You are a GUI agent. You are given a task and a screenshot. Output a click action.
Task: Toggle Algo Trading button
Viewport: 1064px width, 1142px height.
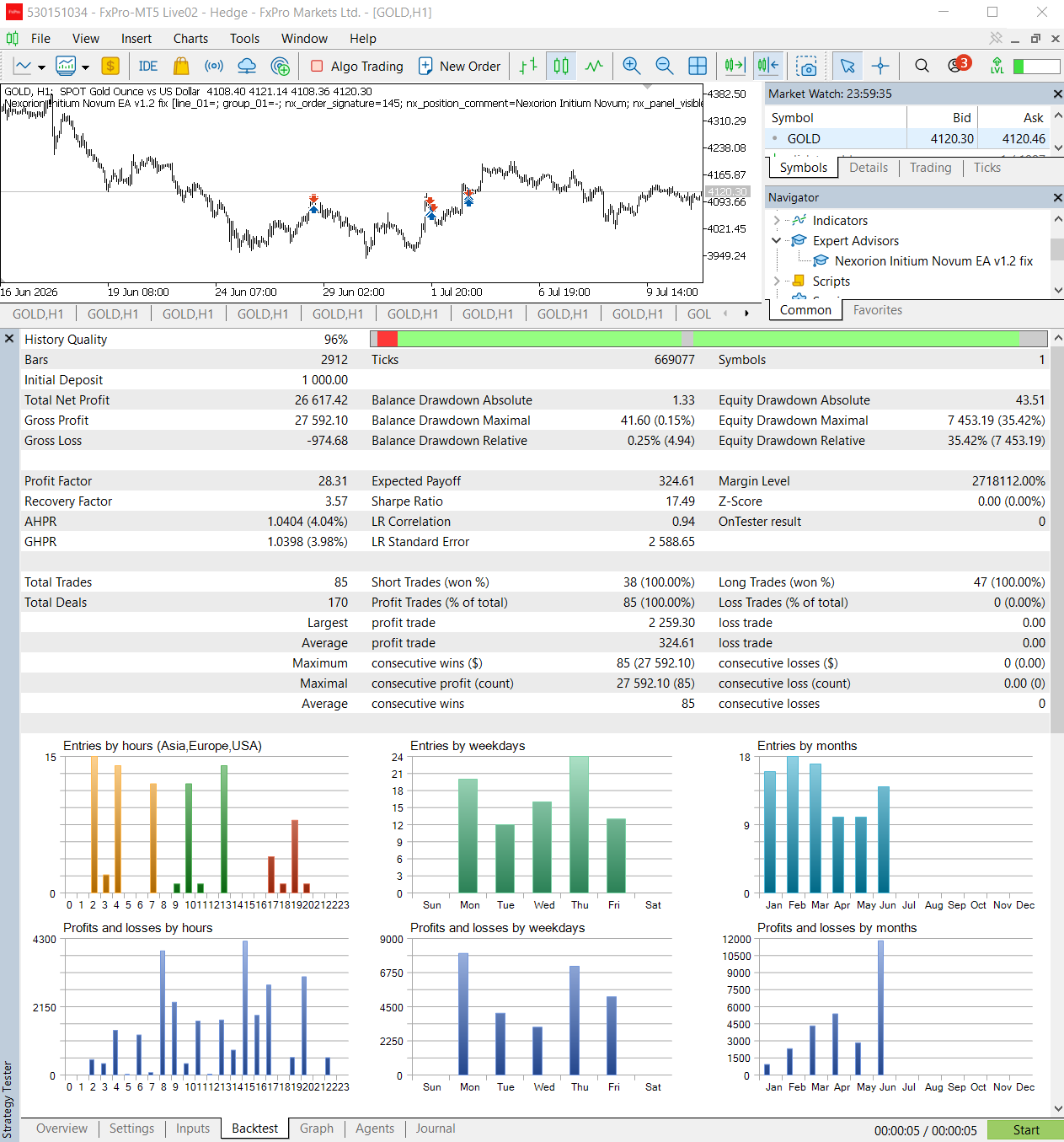point(357,66)
